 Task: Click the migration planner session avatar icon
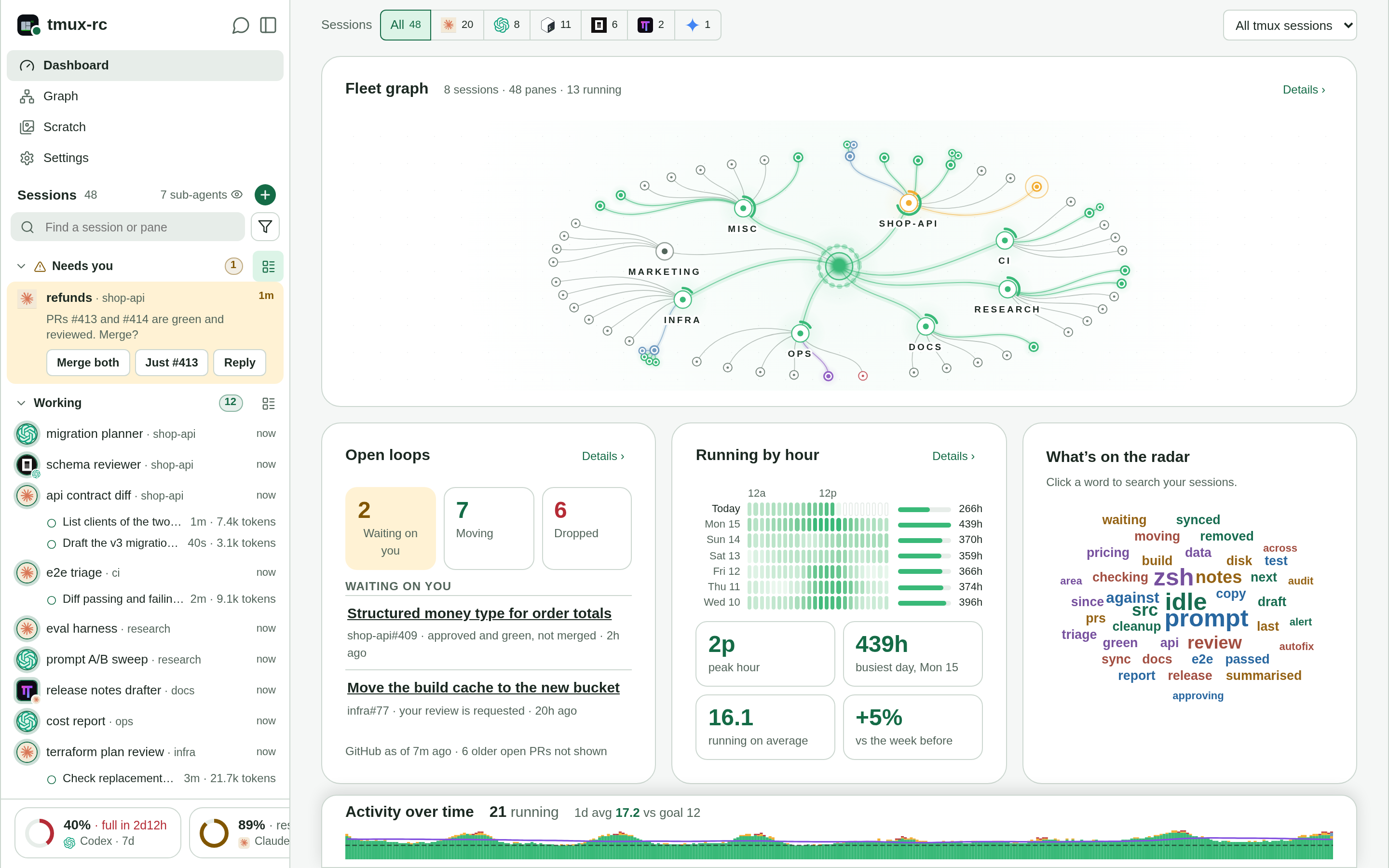[x=27, y=434]
